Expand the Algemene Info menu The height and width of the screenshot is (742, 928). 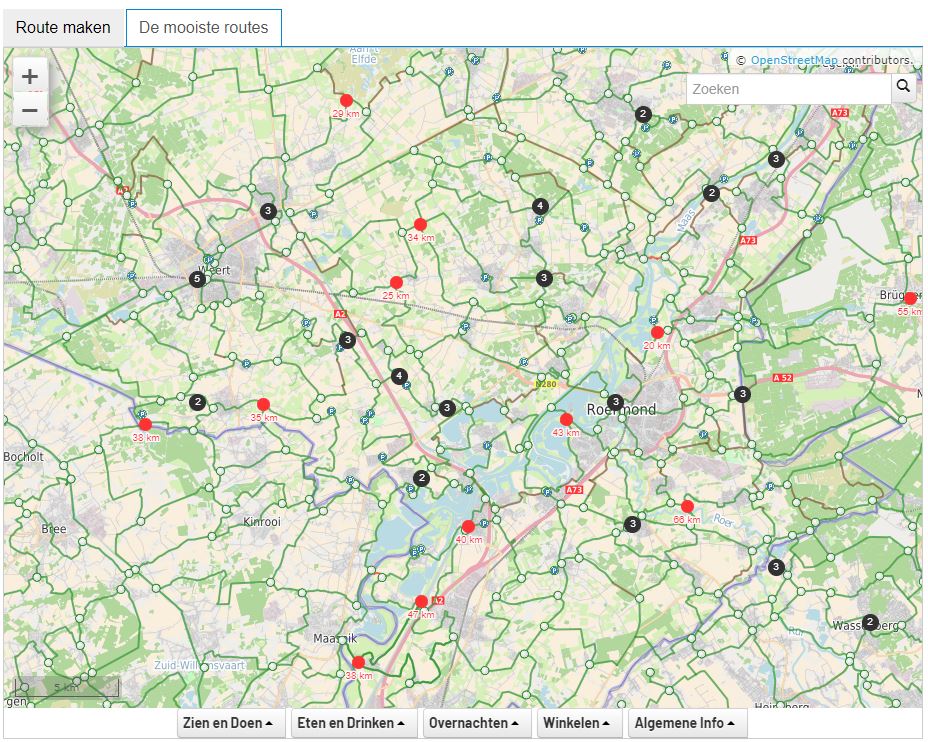(687, 722)
